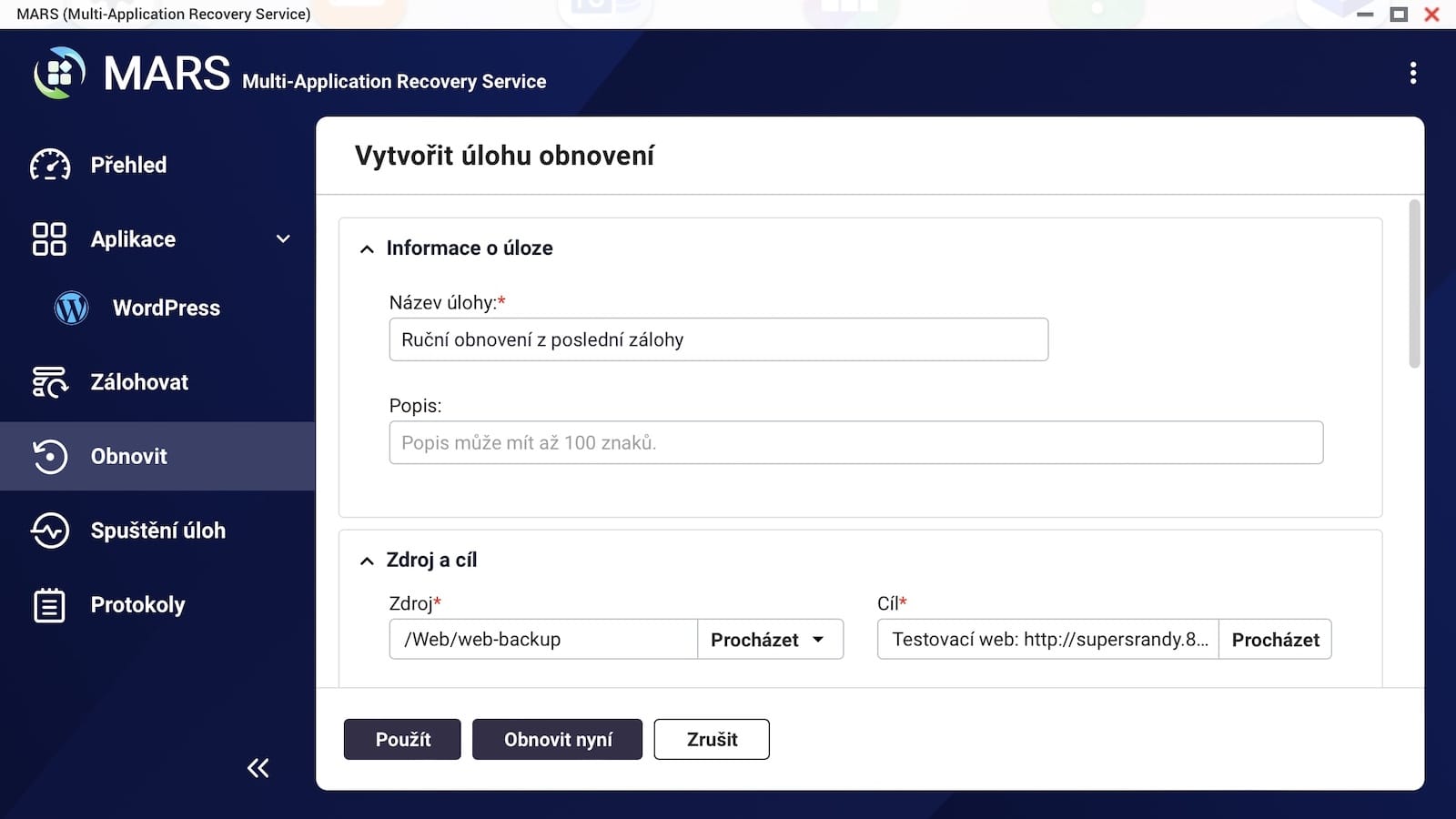Open the Přehled dashboard icon
This screenshot has width=1456, height=819.
click(x=50, y=165)
